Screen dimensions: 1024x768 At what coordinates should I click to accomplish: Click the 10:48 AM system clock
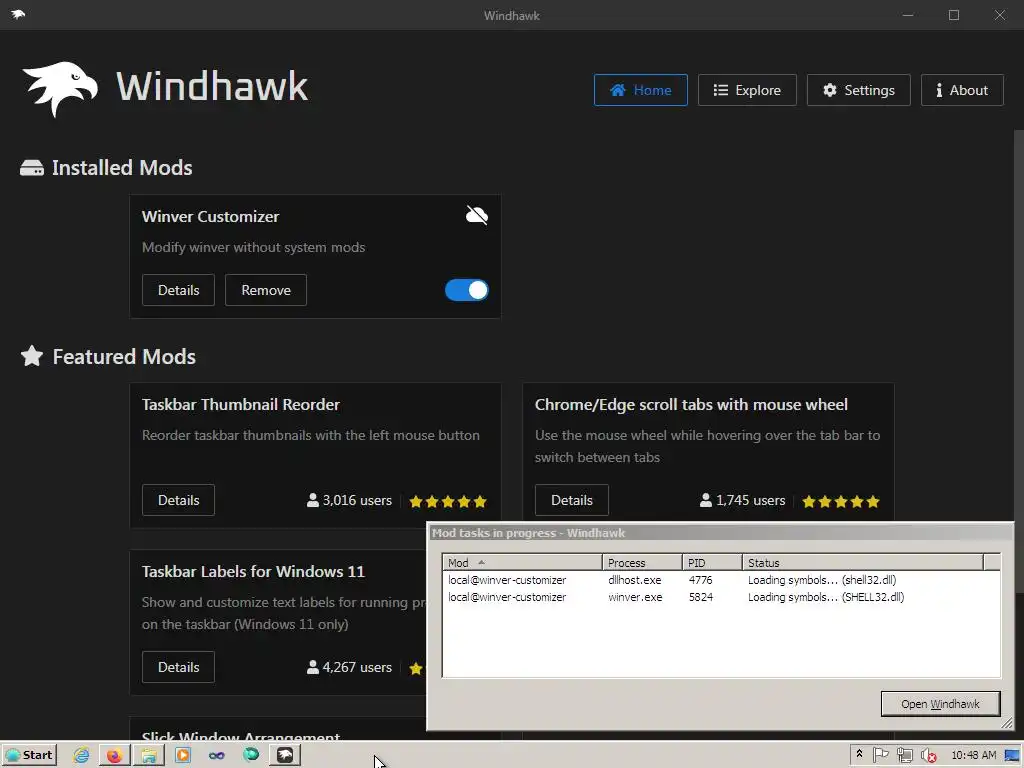point(974,755)
